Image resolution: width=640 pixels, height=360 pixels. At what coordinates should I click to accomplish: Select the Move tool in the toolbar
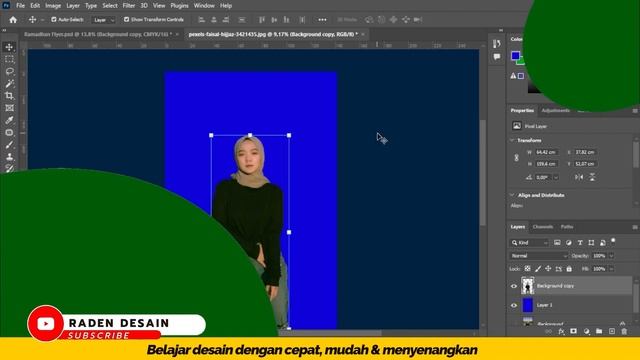[x=9, y=47]
